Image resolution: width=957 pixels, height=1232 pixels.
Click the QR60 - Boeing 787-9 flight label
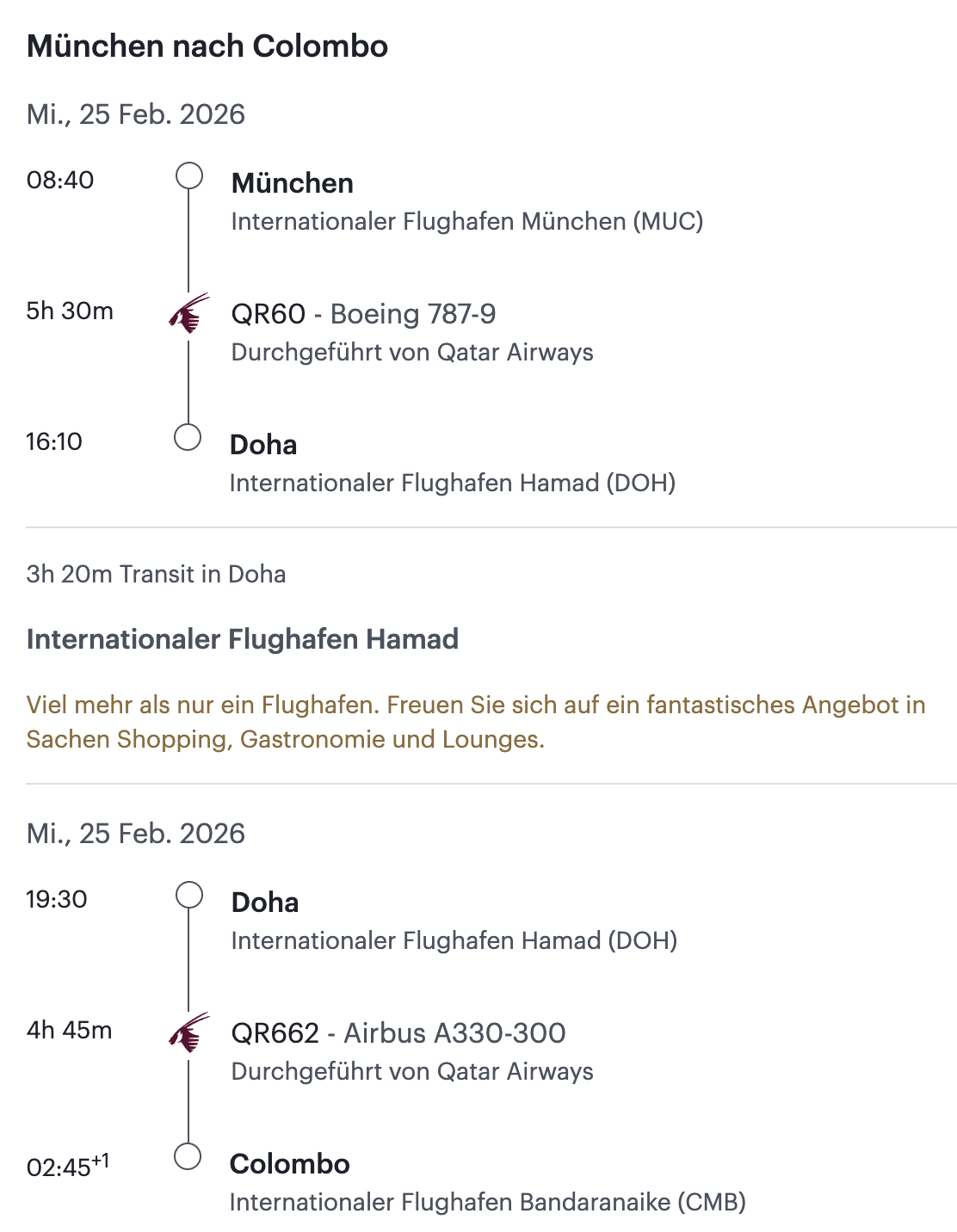click(x=363, y=314)
